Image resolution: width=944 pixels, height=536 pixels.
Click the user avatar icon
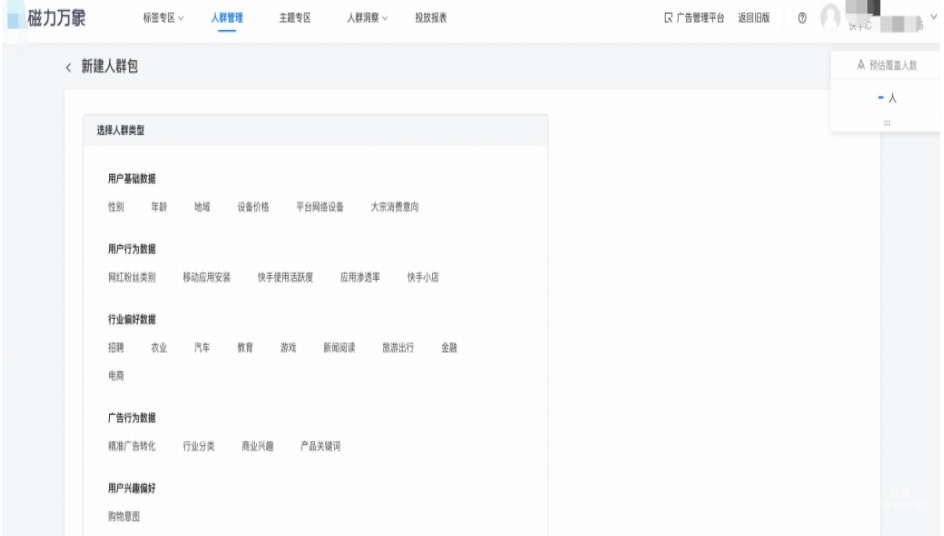click(830, 19)
